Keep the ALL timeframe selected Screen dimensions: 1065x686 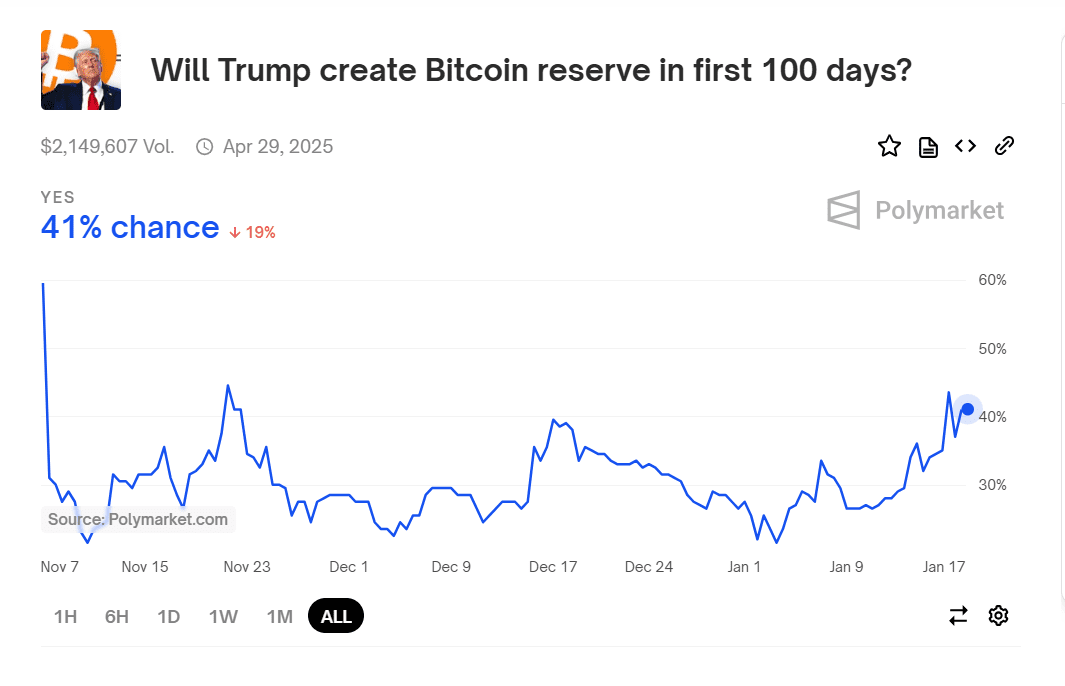tap(335, 615)
